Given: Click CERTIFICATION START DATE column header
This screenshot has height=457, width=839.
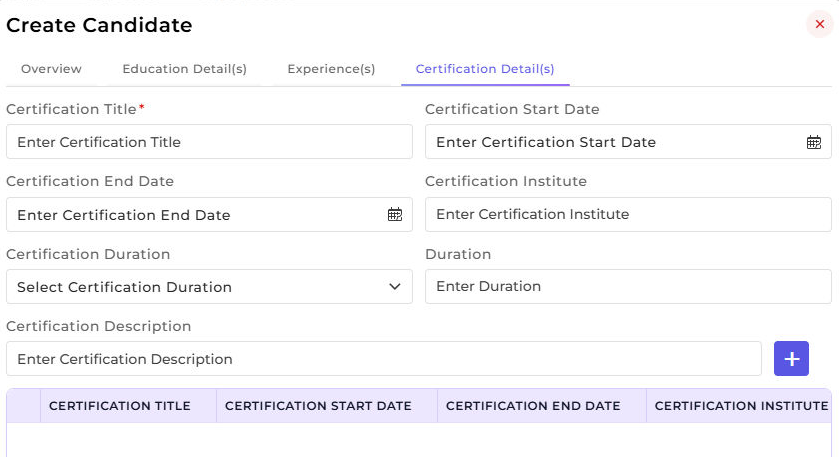Looking at the screenshot, I should tap(327, 406).
